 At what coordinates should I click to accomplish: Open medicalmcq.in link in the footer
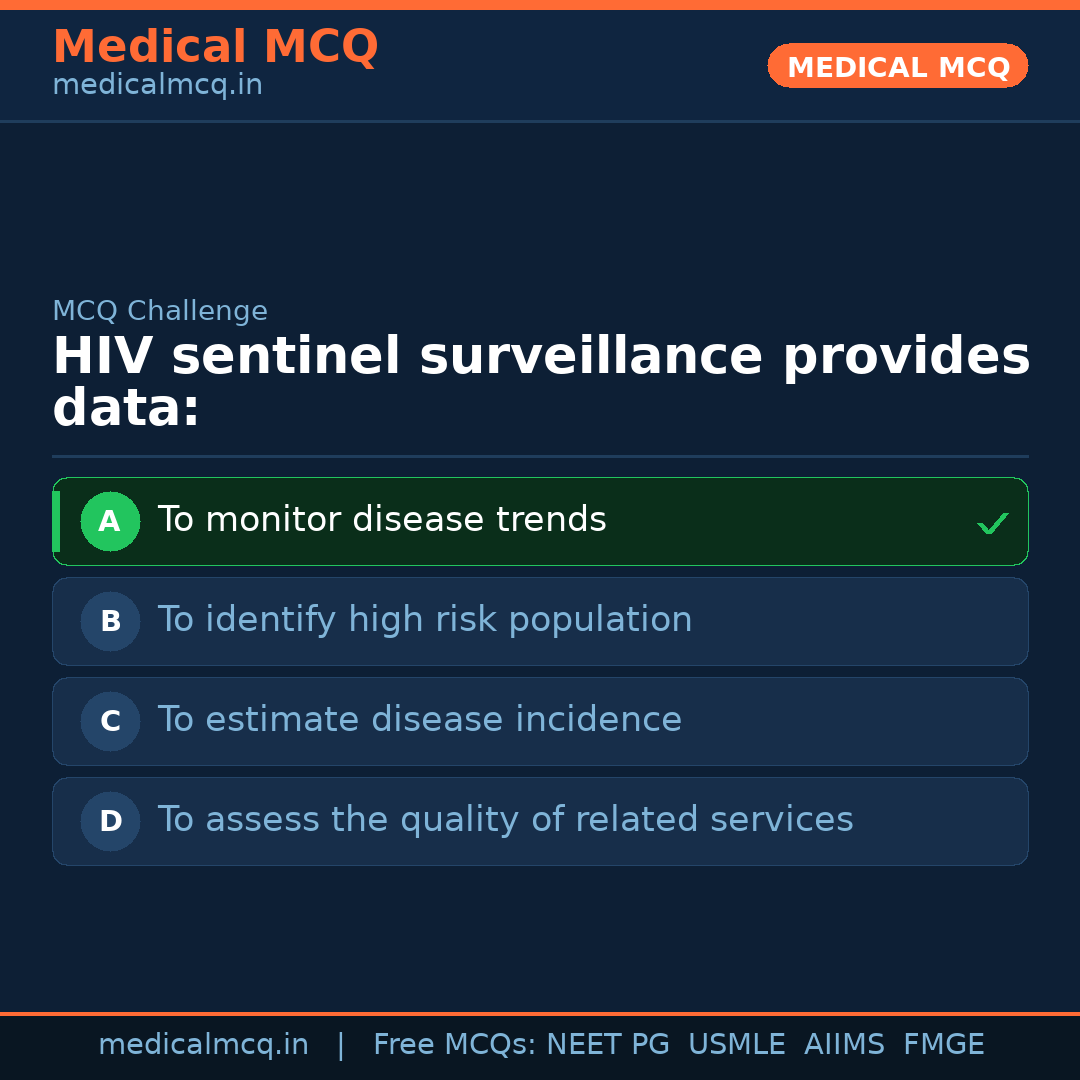[x=203, y=1045]
